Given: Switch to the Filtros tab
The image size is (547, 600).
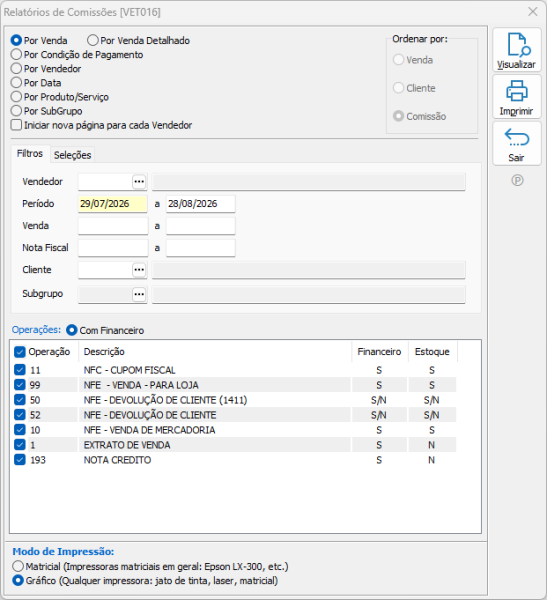Looking at the screenshot, I should coord(30,154).
